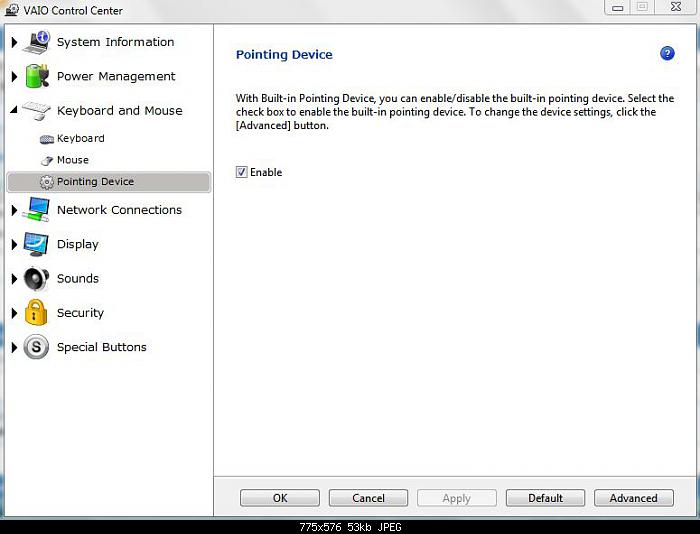Click the Special Buttons S icon
The image size is (700, 534).
[x=36, y=347]
